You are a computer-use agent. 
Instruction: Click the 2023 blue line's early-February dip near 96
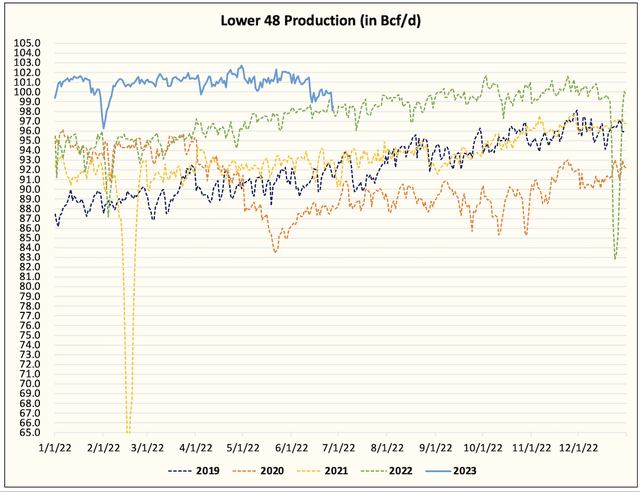[103, 127]
